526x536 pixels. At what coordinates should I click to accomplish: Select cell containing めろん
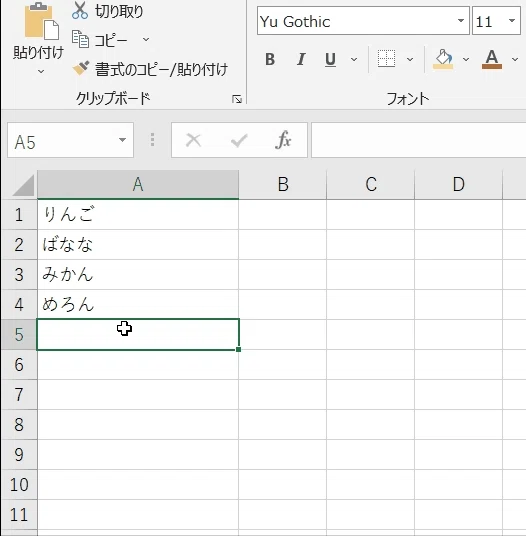coord(138,305)
